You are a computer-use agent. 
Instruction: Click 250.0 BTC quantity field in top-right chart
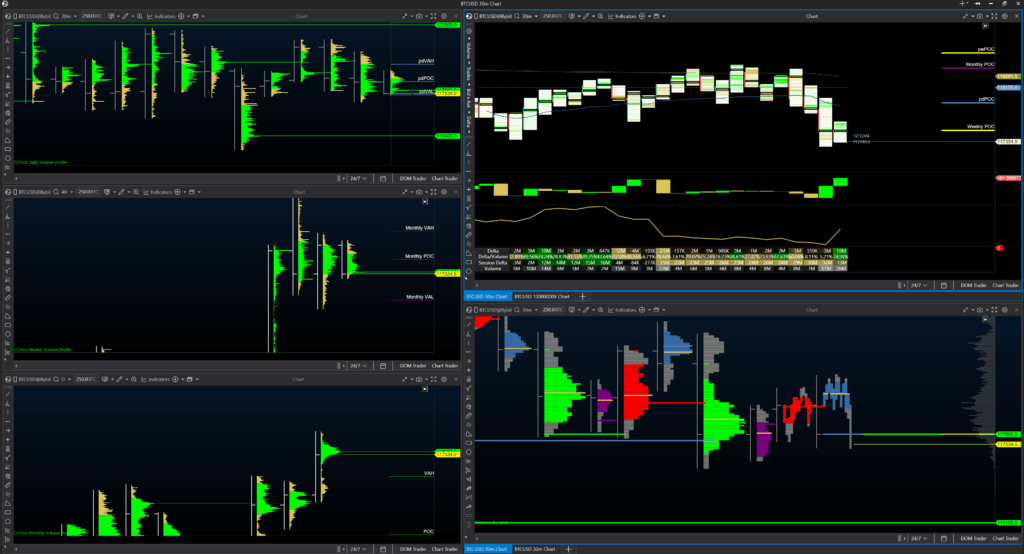pyautogui.click(x=551, y=16)
